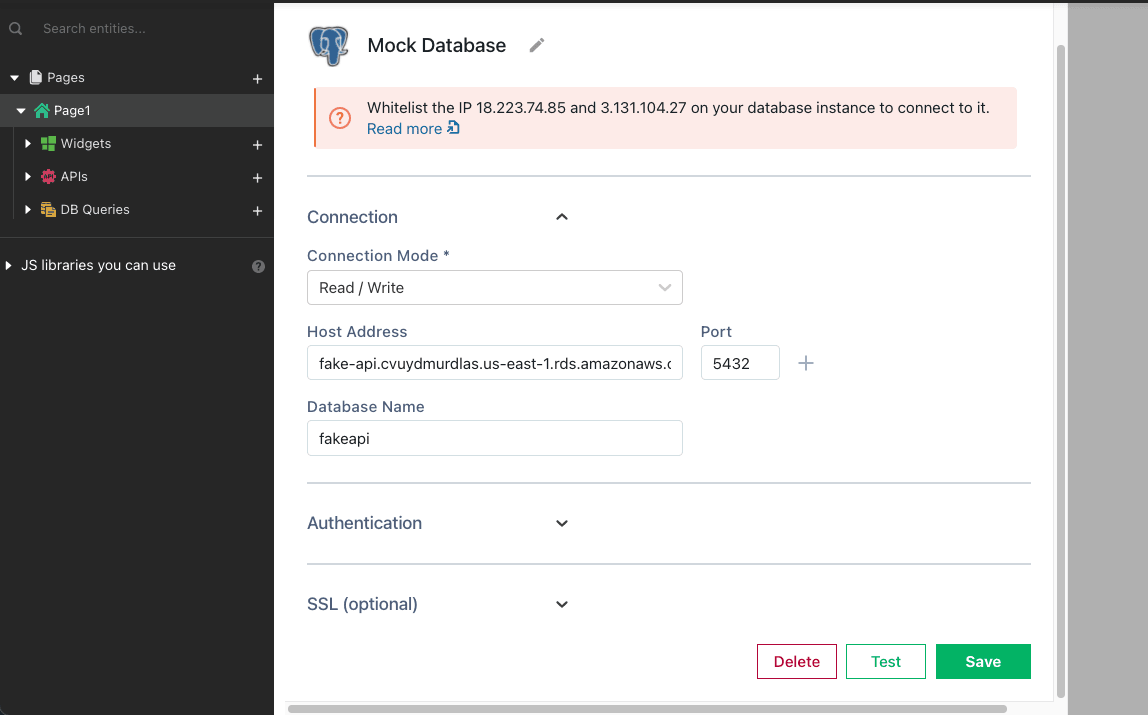This screenshot has width=1148, height=715.
Task: Open the Connection Mode dropdown
Action: pos(494,288)
